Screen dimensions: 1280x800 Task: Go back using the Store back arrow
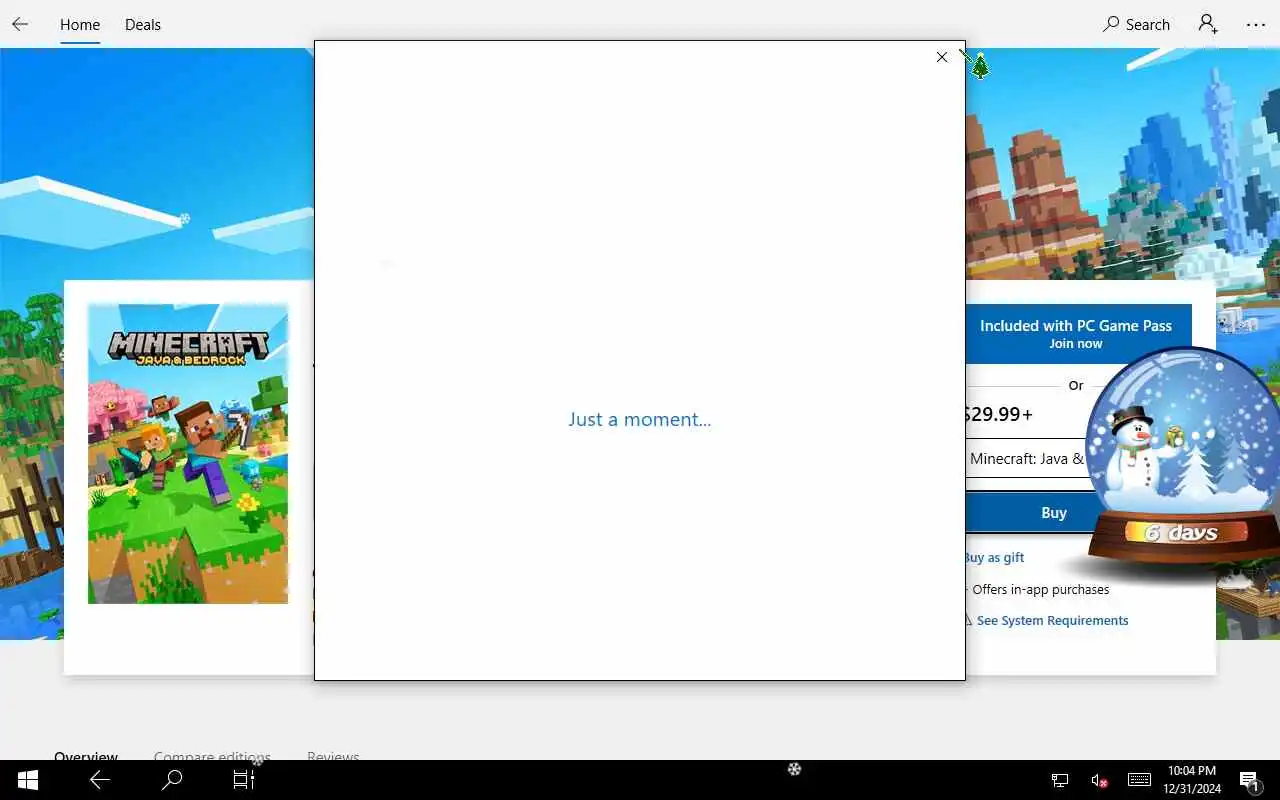pyautogui.click(x=20, y=24)
